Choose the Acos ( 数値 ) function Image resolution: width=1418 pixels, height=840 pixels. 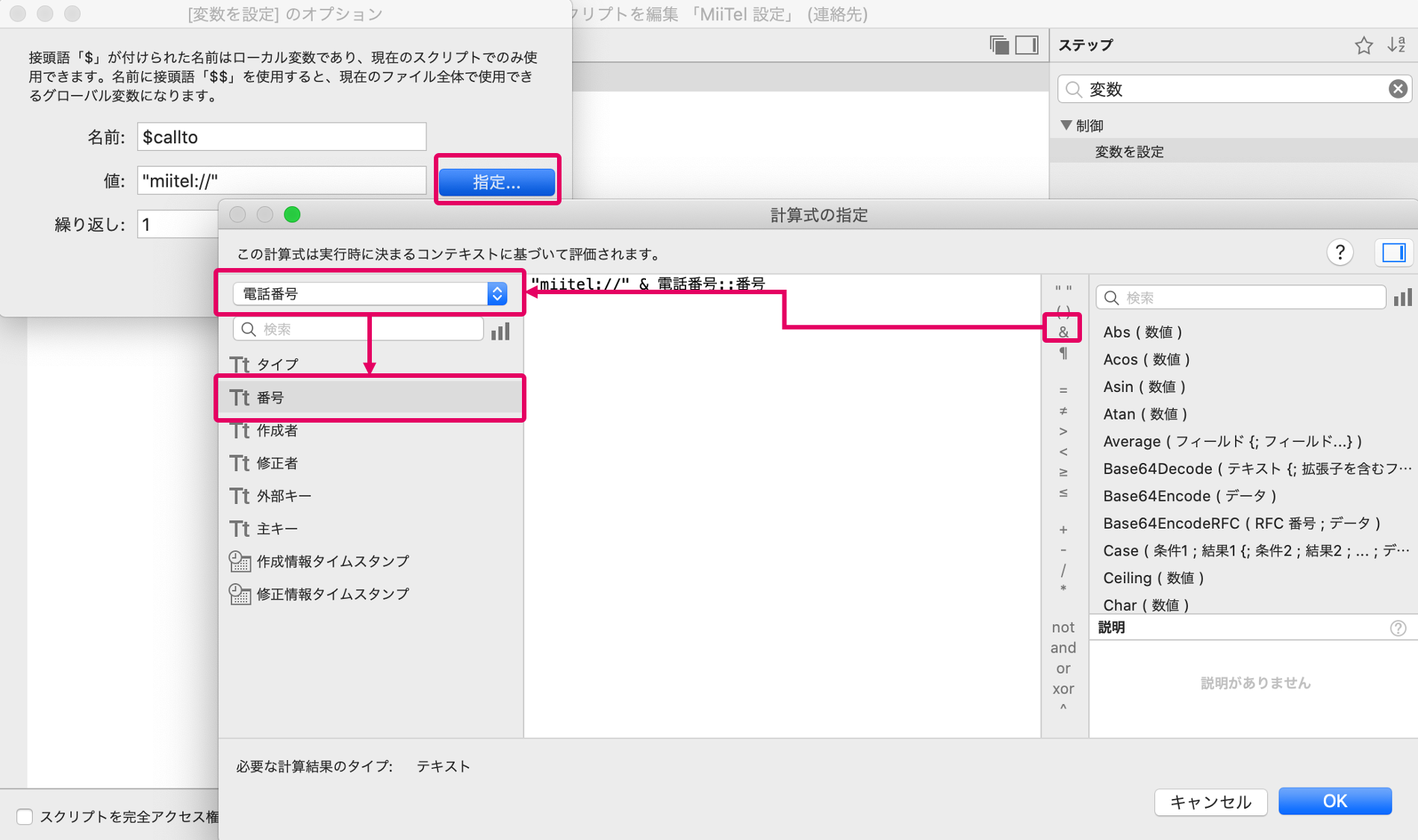[x=1146, y=360]
